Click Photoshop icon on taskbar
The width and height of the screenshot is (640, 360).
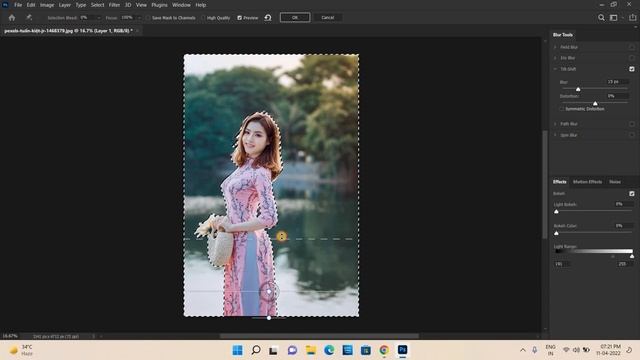pos(402,350)
